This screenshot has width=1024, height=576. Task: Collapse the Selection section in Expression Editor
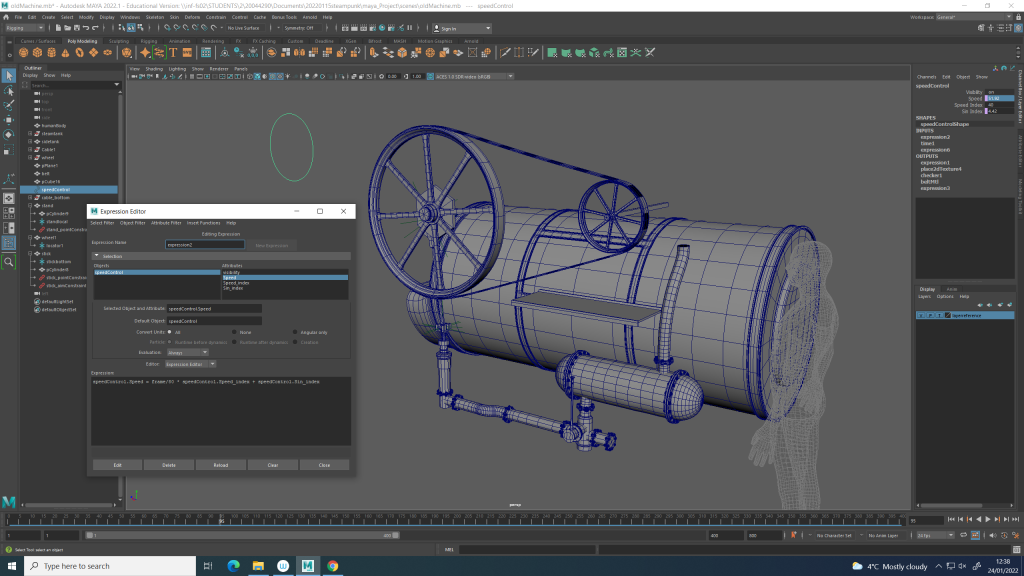(x=96, y=256)
